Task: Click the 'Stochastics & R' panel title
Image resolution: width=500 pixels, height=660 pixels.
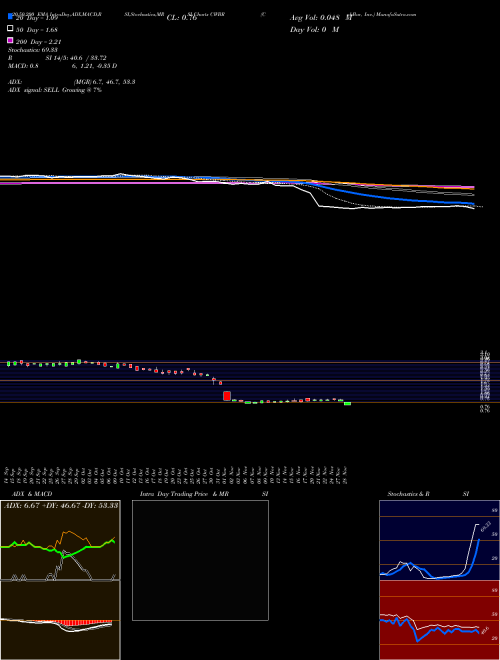Action: [408, 494]
